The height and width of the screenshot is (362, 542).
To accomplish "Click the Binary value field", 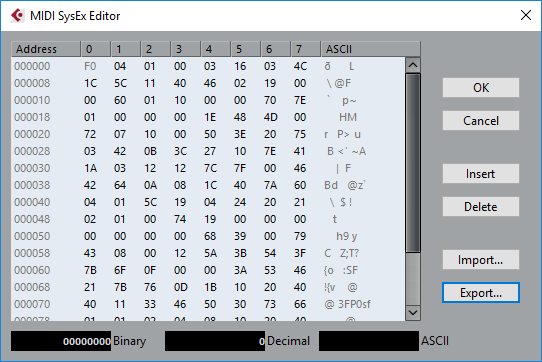I will 61,341.
